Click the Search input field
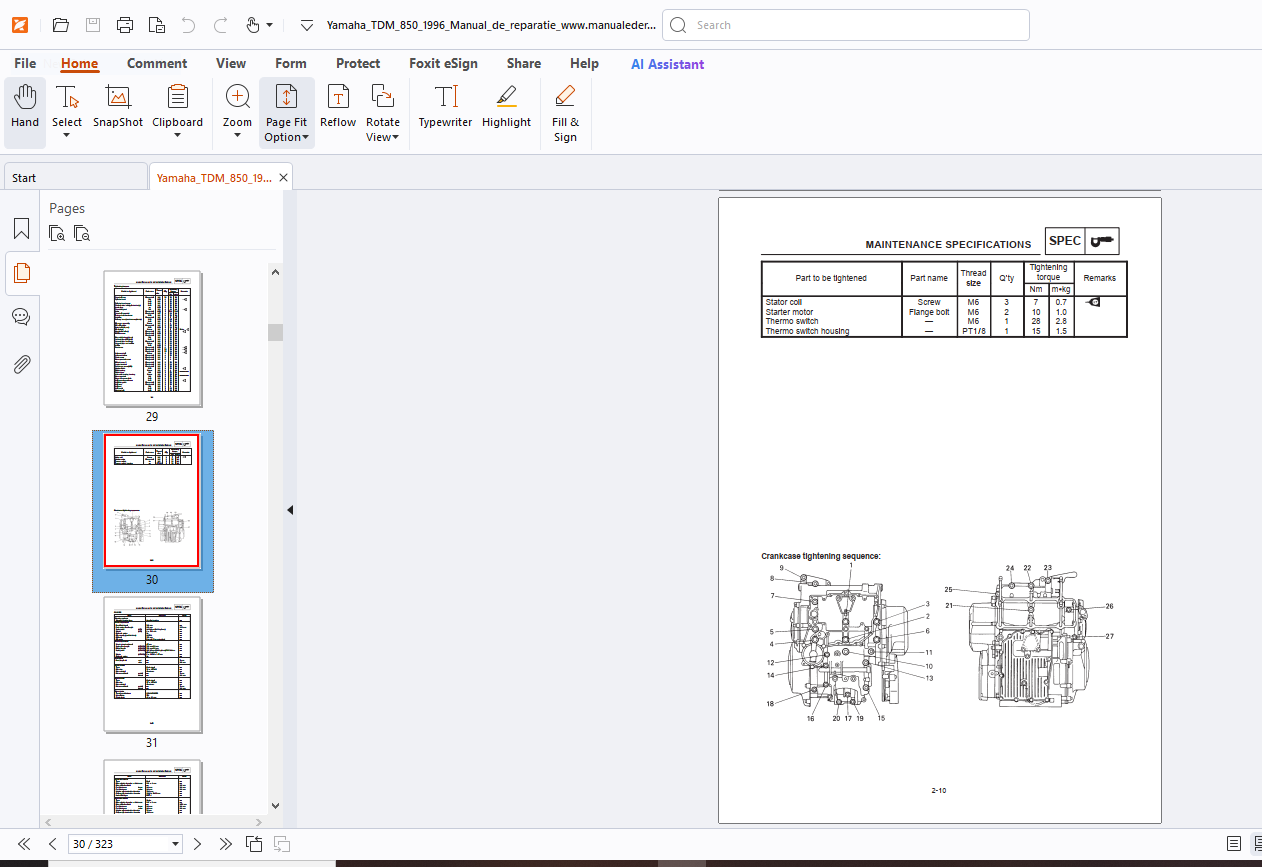Viewport: 1262px width, 867px height. coord(846,25)
